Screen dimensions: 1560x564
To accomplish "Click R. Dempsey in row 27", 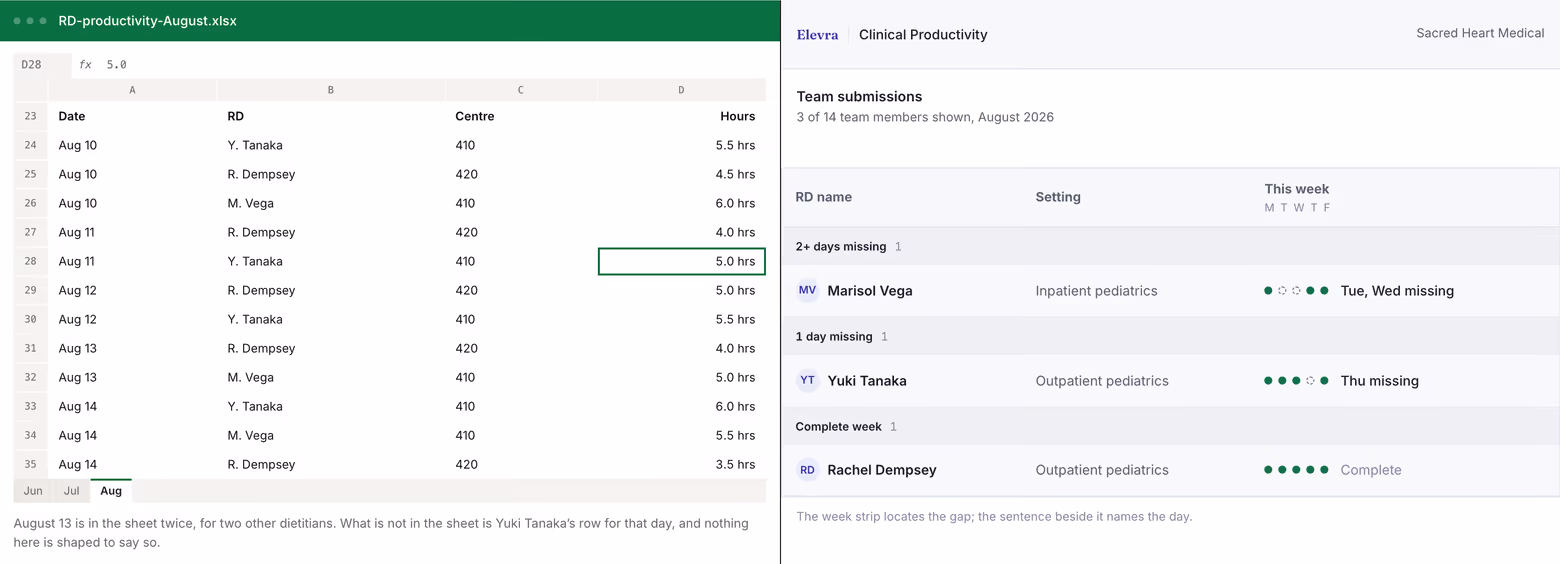I will [x=331, y=232].
